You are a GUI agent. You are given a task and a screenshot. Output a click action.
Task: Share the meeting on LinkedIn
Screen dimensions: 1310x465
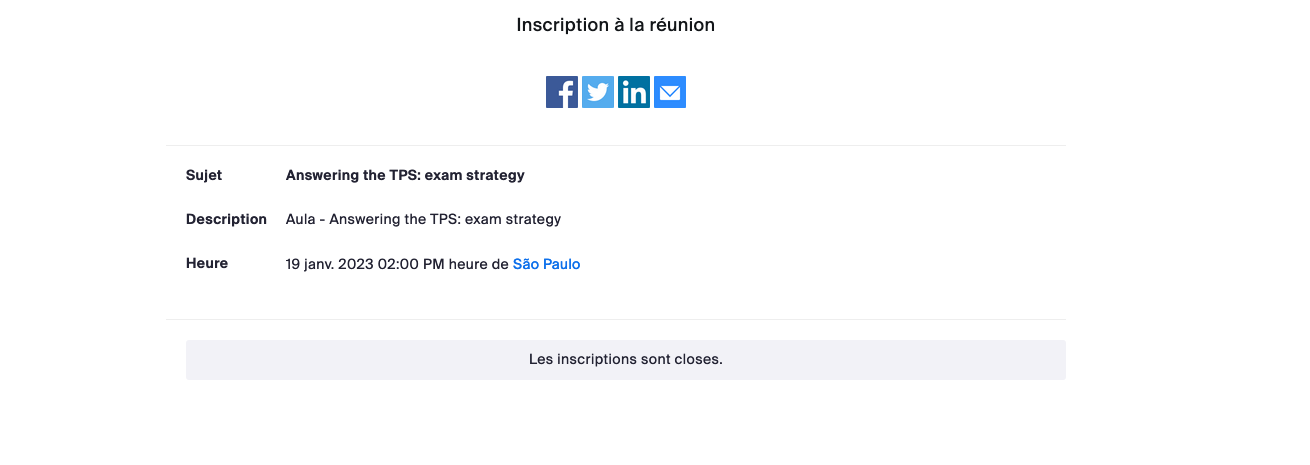click(x=634, y=92)
